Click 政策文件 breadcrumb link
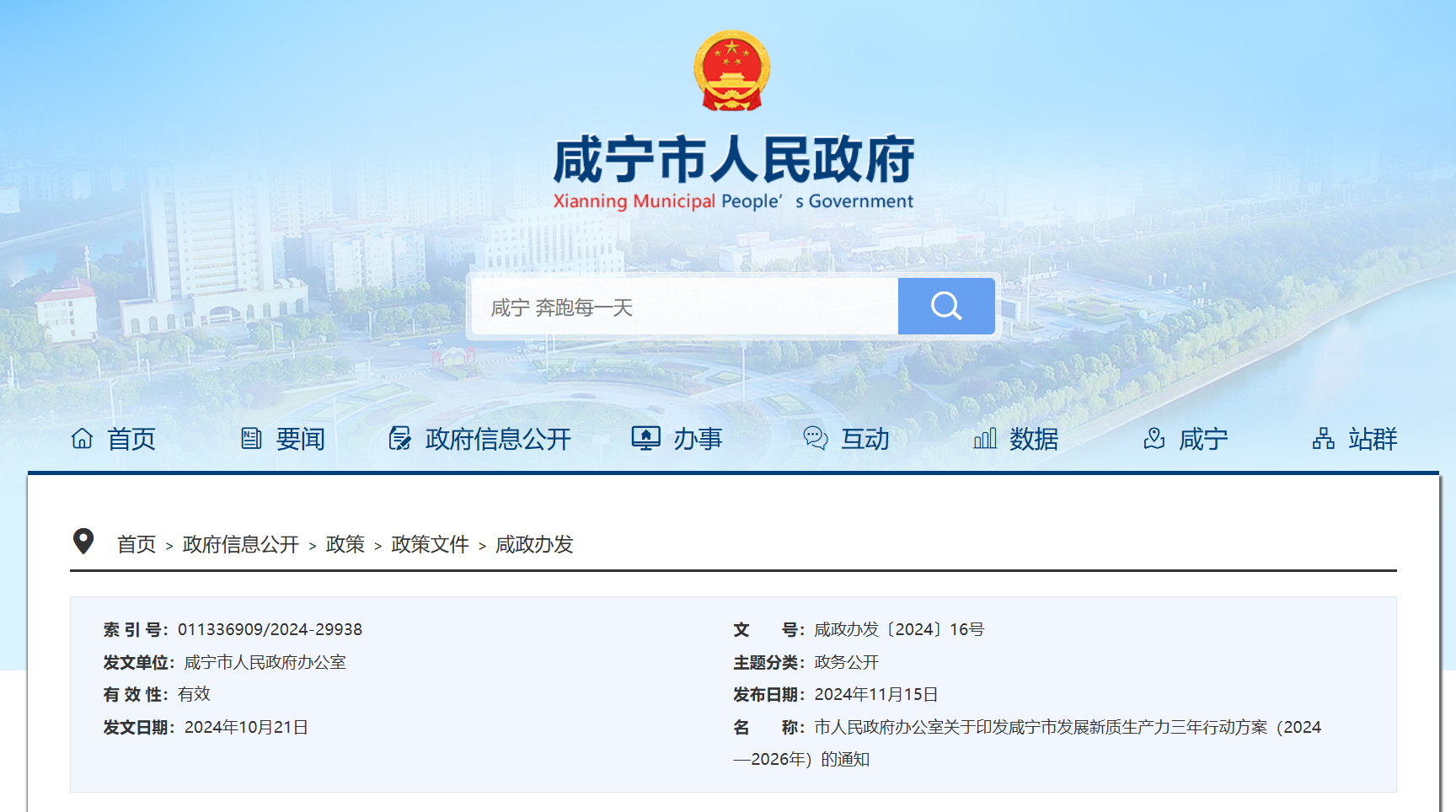The width and height of the screenshot is (1456, 812). 430,545
